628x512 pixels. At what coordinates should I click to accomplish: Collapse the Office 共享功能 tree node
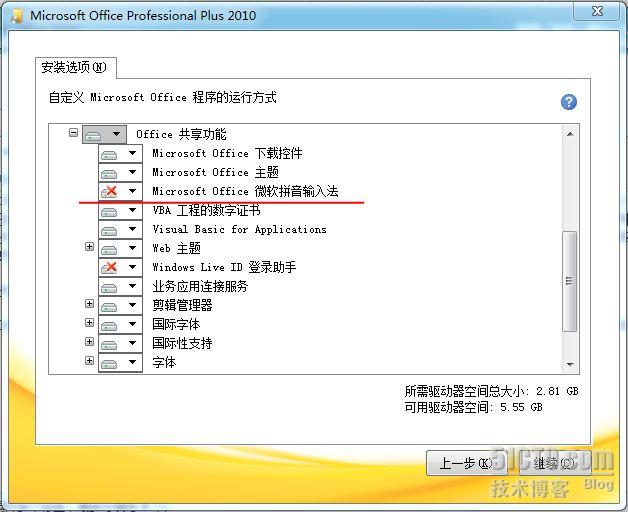(73, 132)
